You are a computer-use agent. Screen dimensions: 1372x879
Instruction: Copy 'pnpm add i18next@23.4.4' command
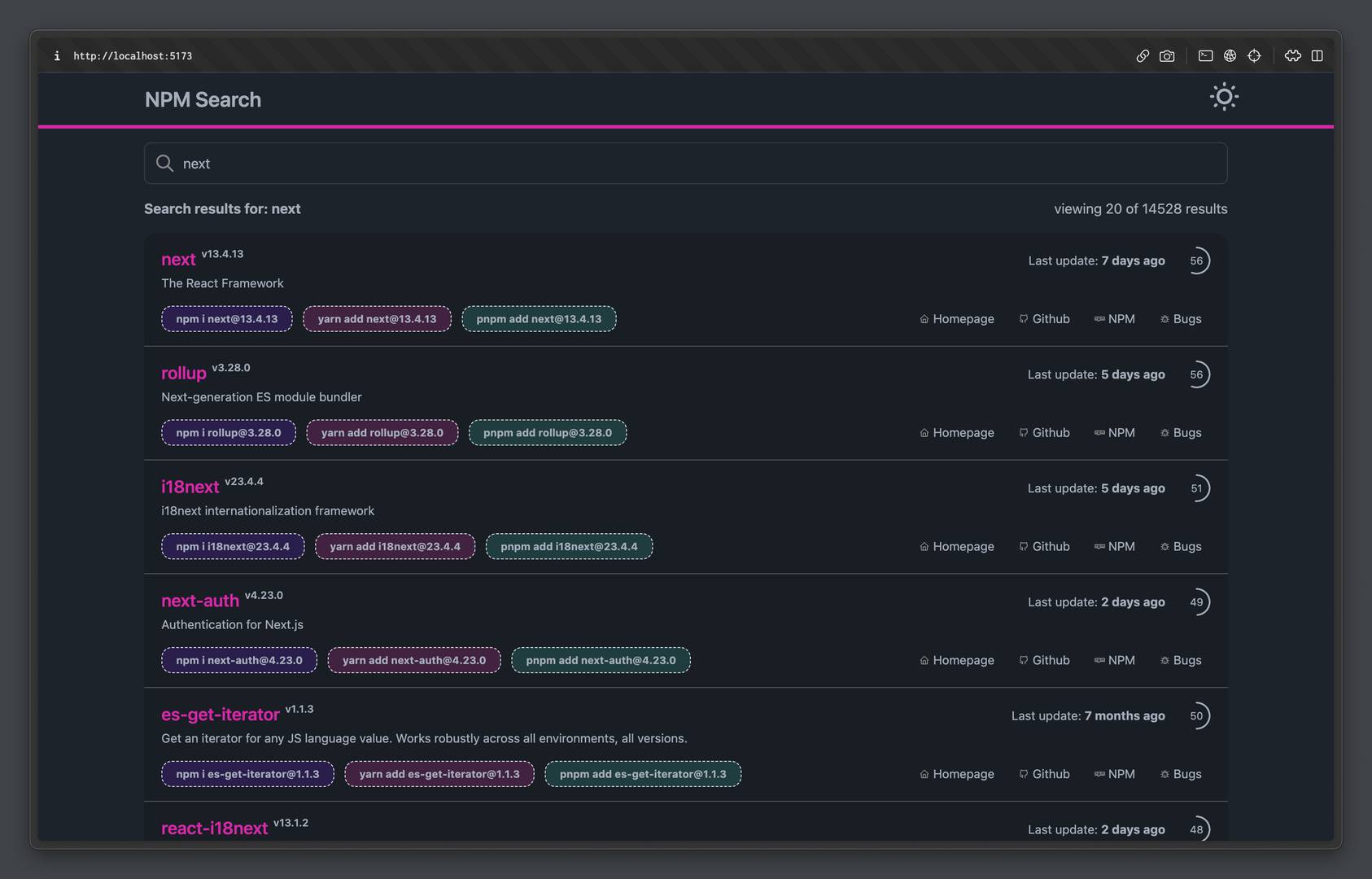(x=569, y=546)
